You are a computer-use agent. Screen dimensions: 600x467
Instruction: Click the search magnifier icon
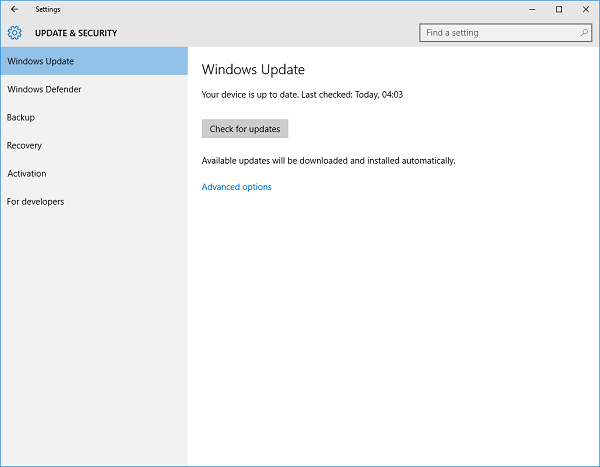point(584,33)
